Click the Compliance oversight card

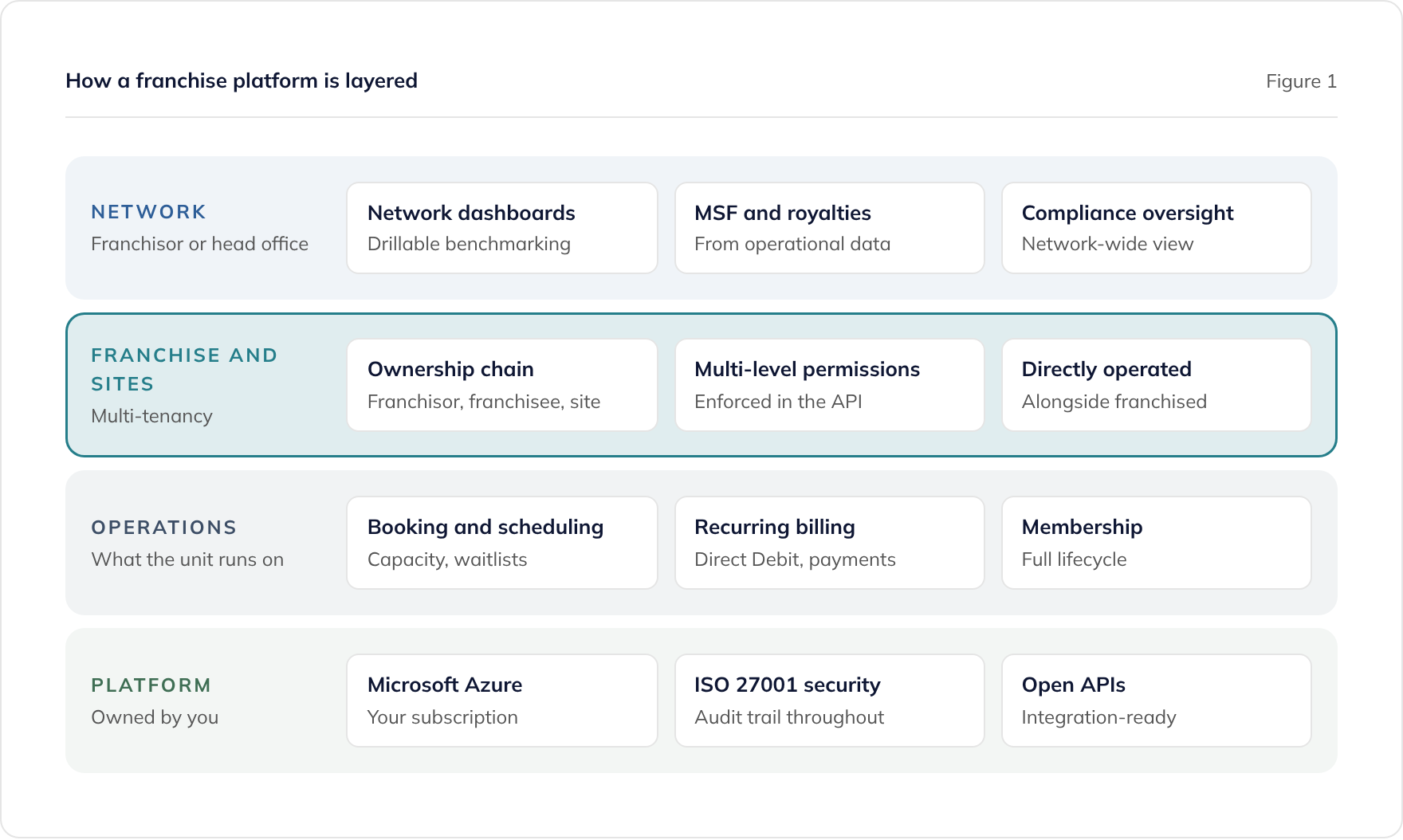1157,228
